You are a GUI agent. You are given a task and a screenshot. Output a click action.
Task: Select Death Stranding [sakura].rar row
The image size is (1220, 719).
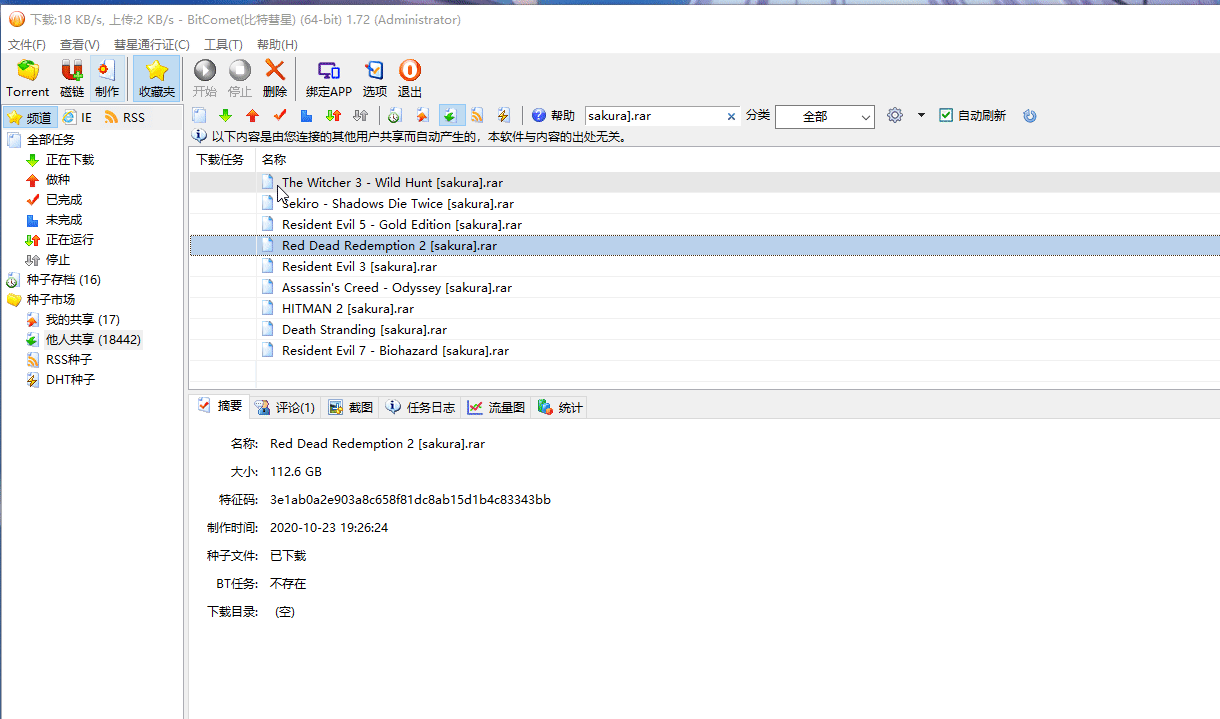[x=704, y=329]
